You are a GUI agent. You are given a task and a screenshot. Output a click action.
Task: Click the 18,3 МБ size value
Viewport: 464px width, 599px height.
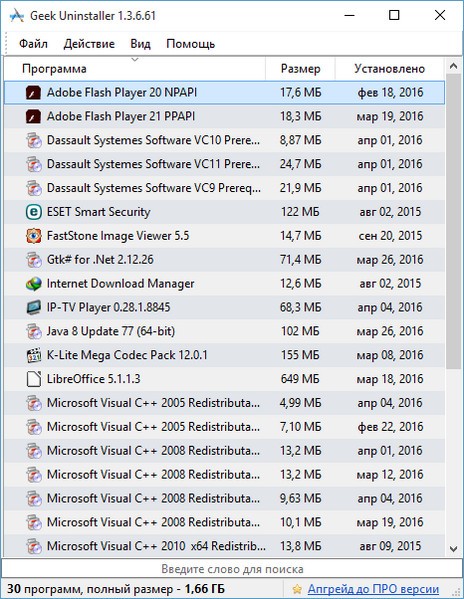pos(300,117)
